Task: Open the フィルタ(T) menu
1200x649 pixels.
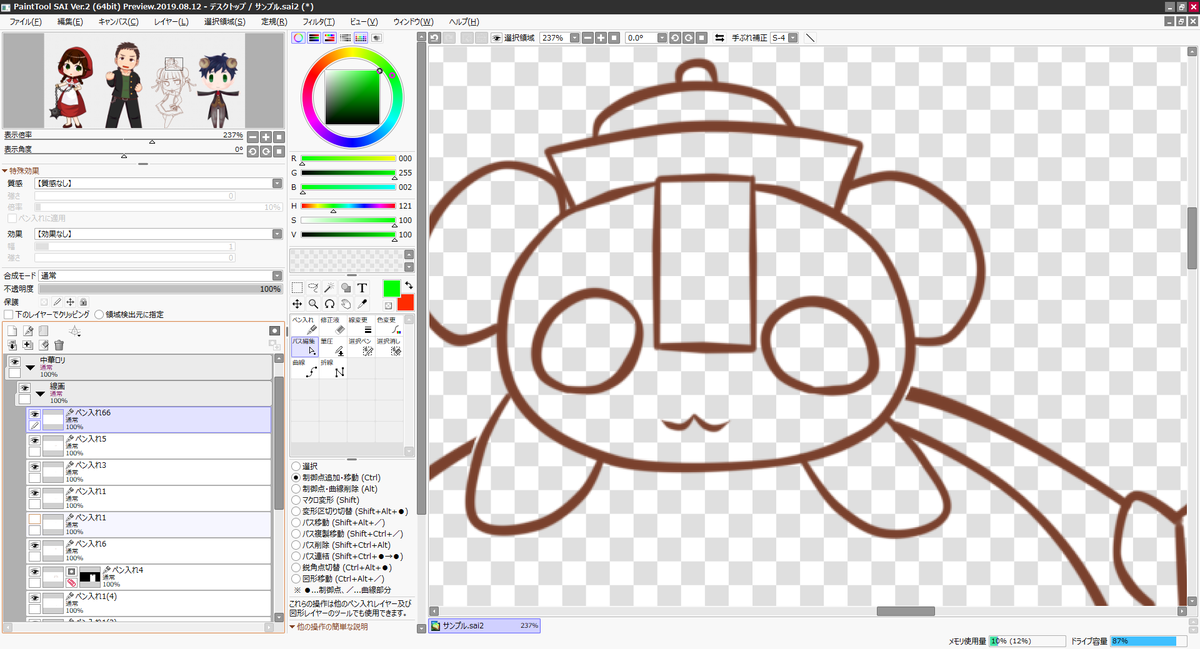Action: (319, 21)
